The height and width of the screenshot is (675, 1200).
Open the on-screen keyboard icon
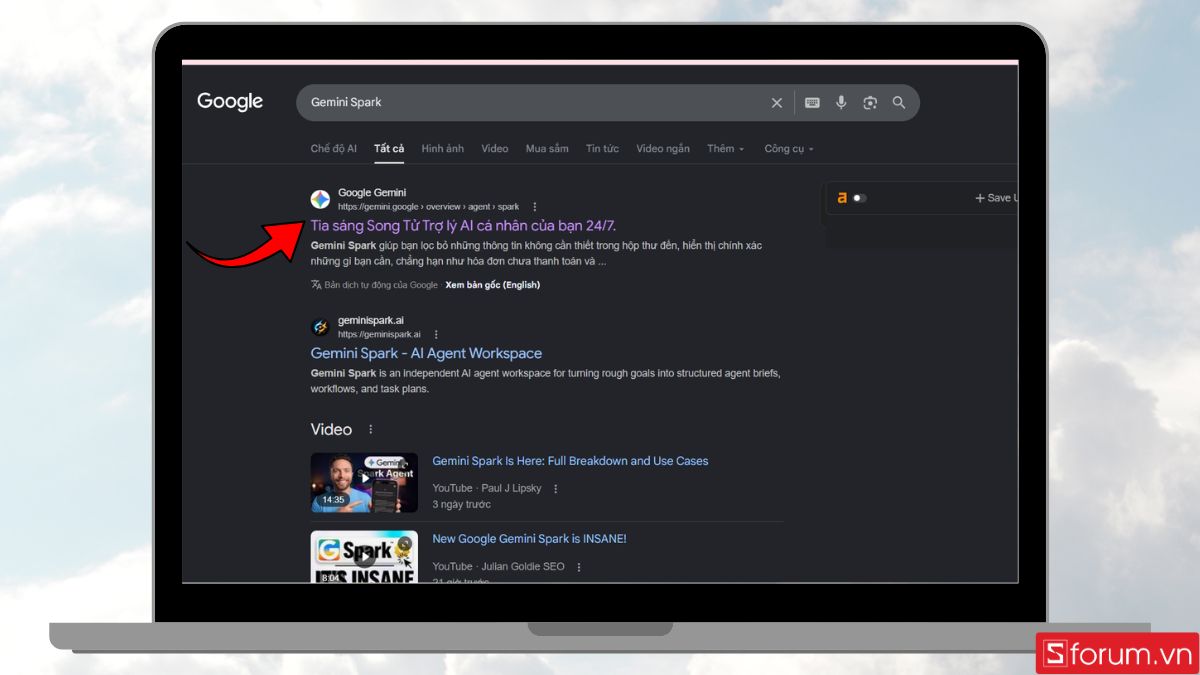click(x=812, y=103)
